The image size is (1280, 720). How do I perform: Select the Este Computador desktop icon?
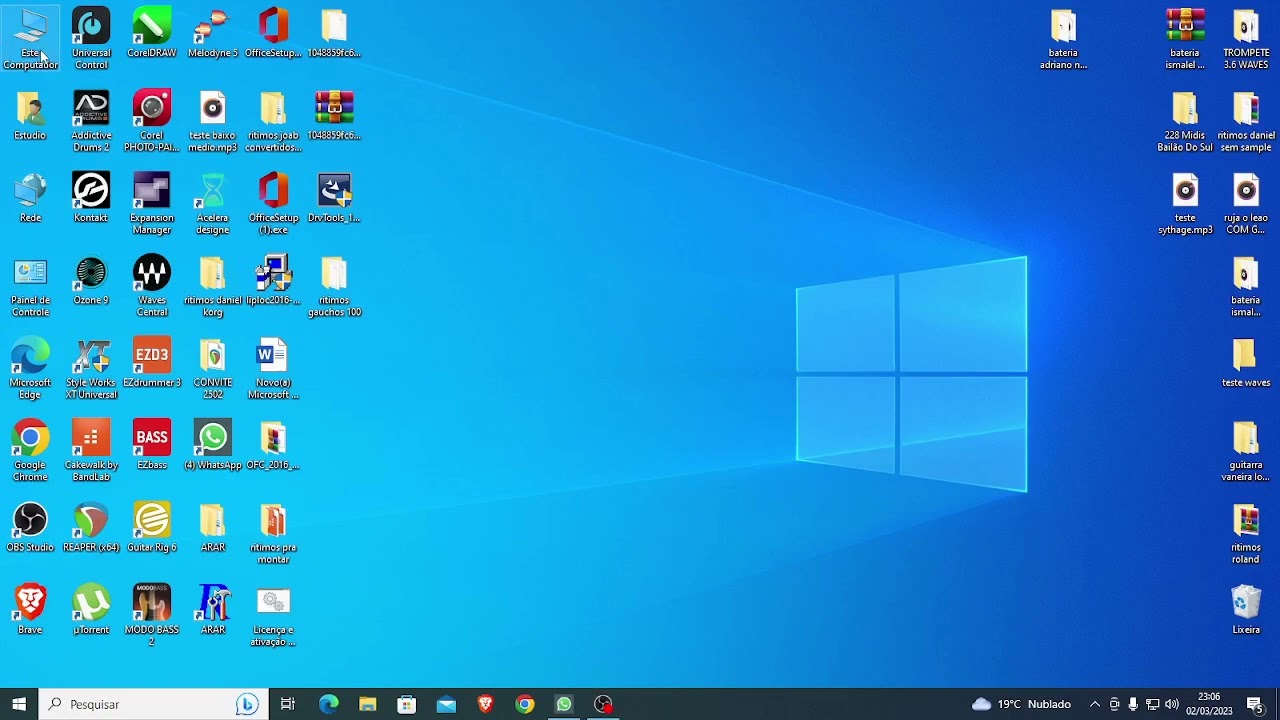click(x=30, y=39)
